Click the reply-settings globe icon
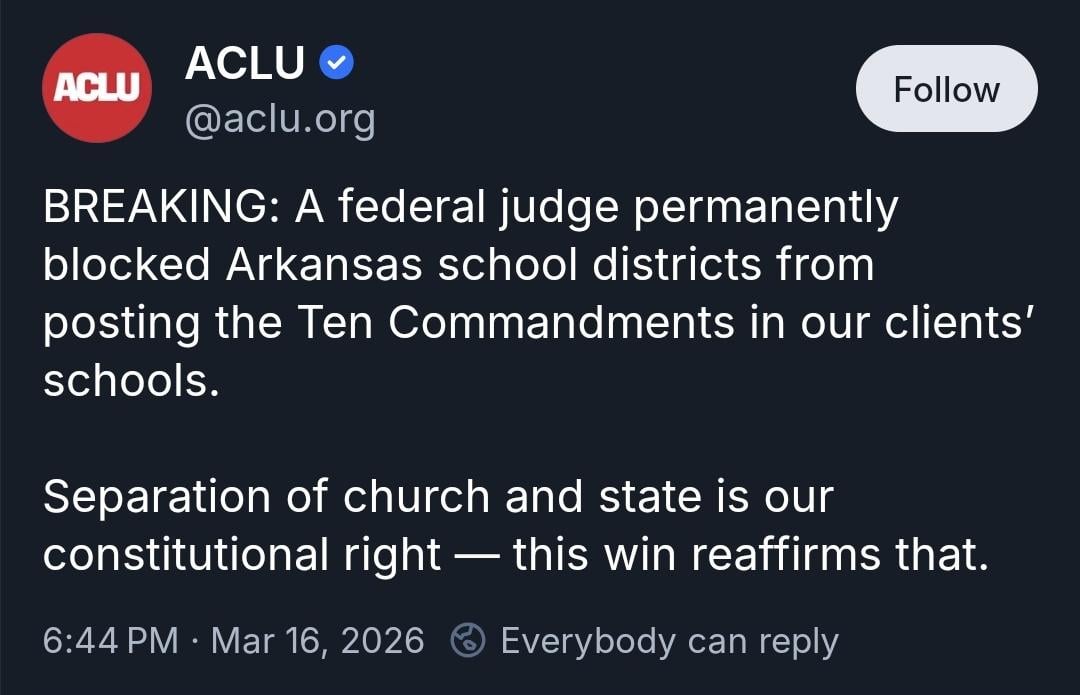1080x695 pixels. [469, 640]
